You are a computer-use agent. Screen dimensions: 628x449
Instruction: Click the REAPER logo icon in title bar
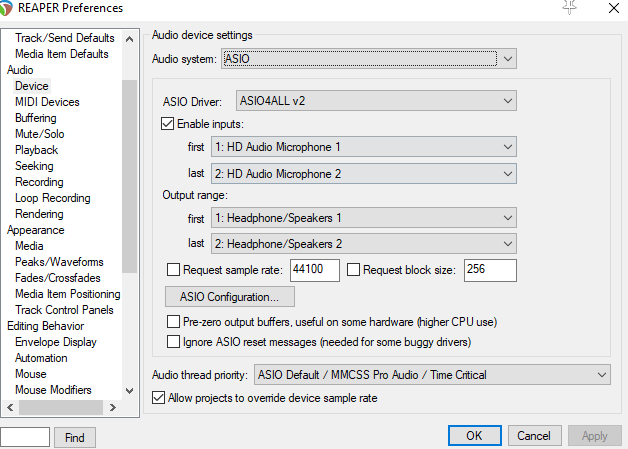(6, 8)
